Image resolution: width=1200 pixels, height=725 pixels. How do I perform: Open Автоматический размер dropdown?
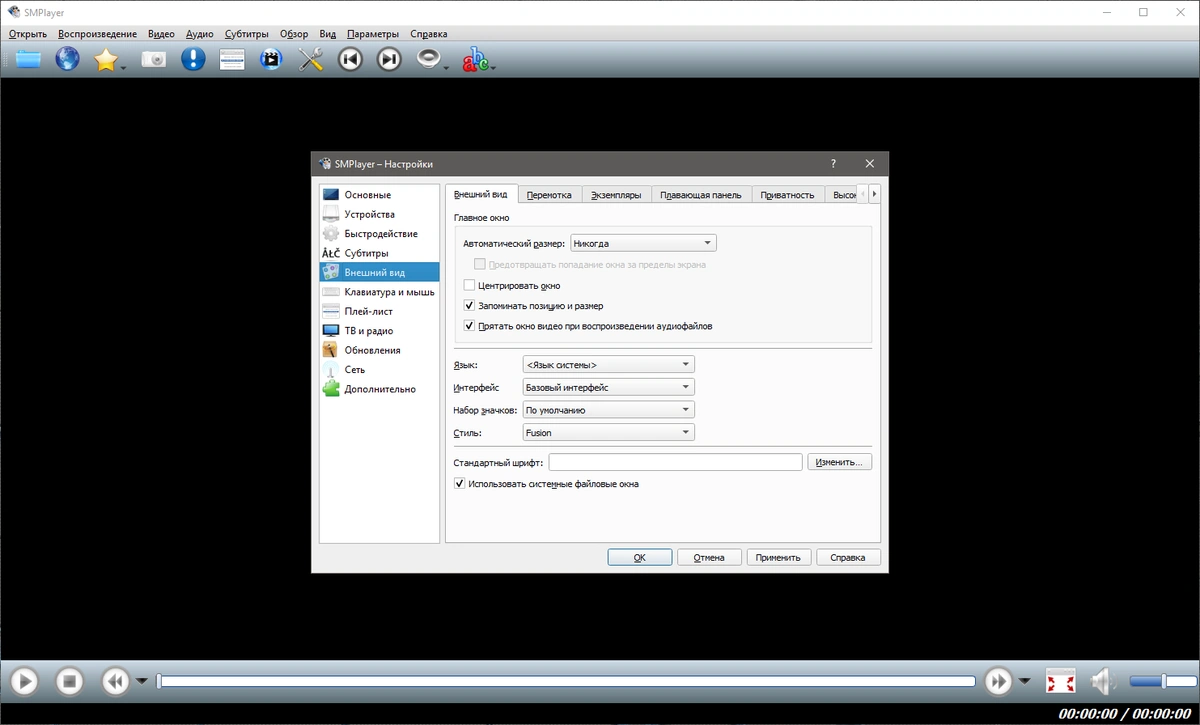(643, 243)
